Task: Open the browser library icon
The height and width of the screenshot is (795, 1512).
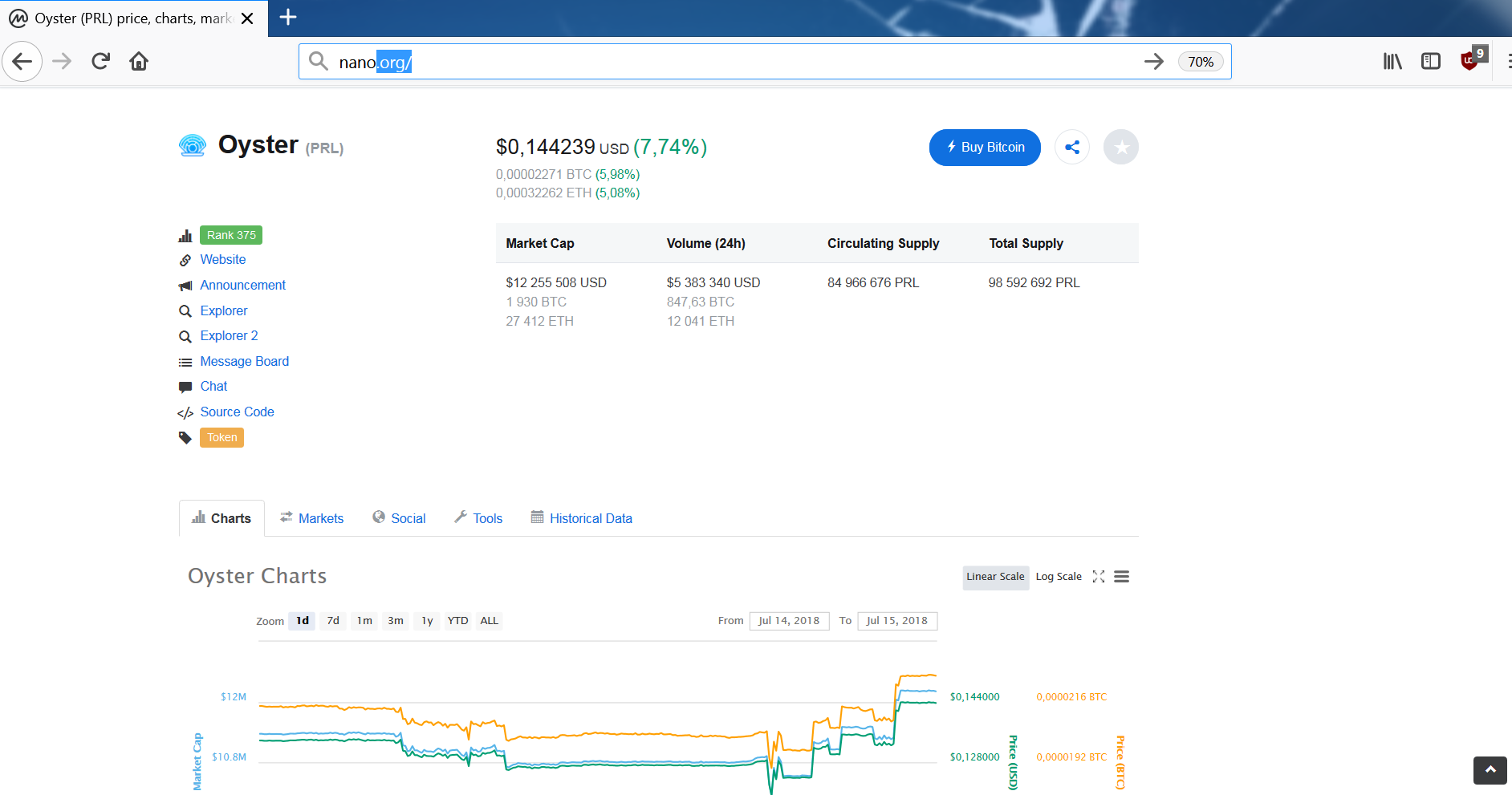Action: tap(1392, 62)
